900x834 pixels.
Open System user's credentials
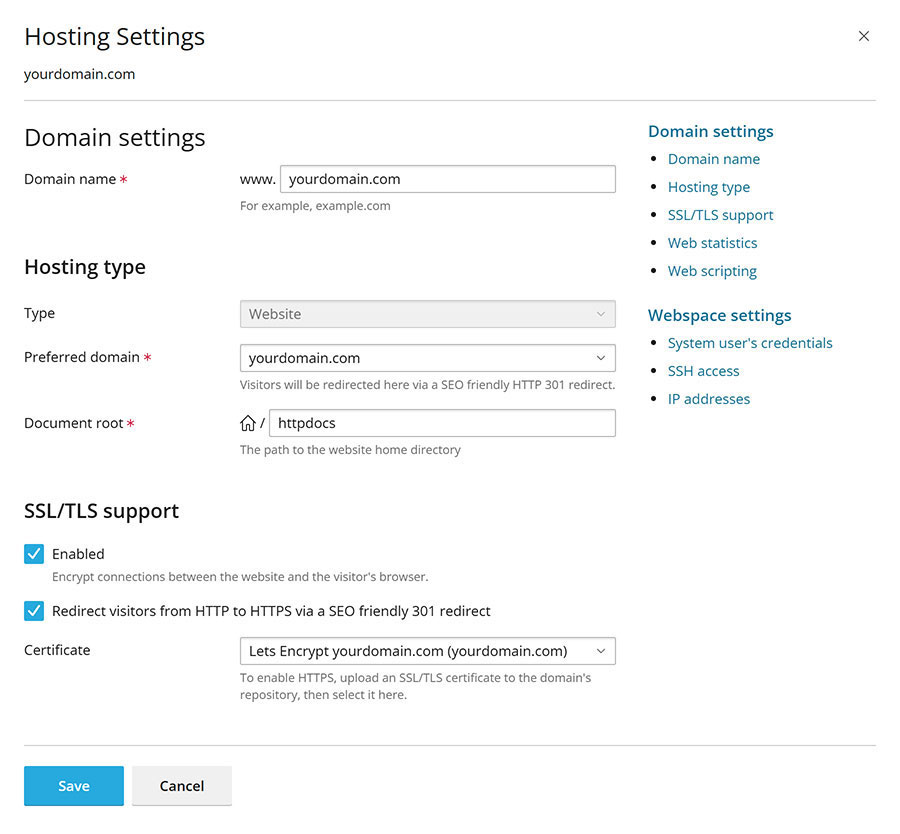pos(750,342)
